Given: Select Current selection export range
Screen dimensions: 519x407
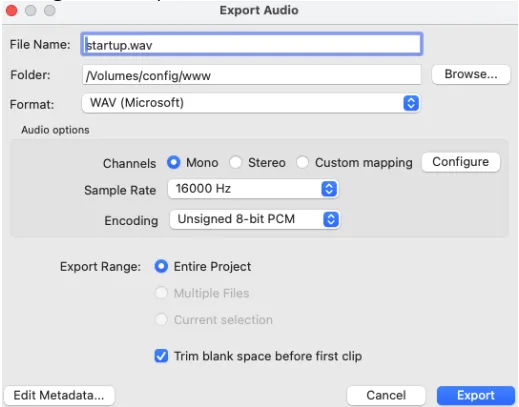Looking at the screenshot, I should [x=161, y=320].
